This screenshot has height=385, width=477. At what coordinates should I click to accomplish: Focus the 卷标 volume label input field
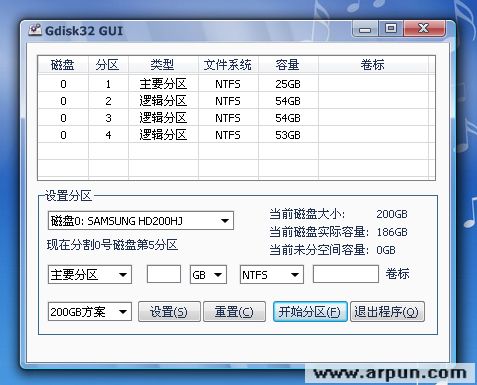pos(346,274)
